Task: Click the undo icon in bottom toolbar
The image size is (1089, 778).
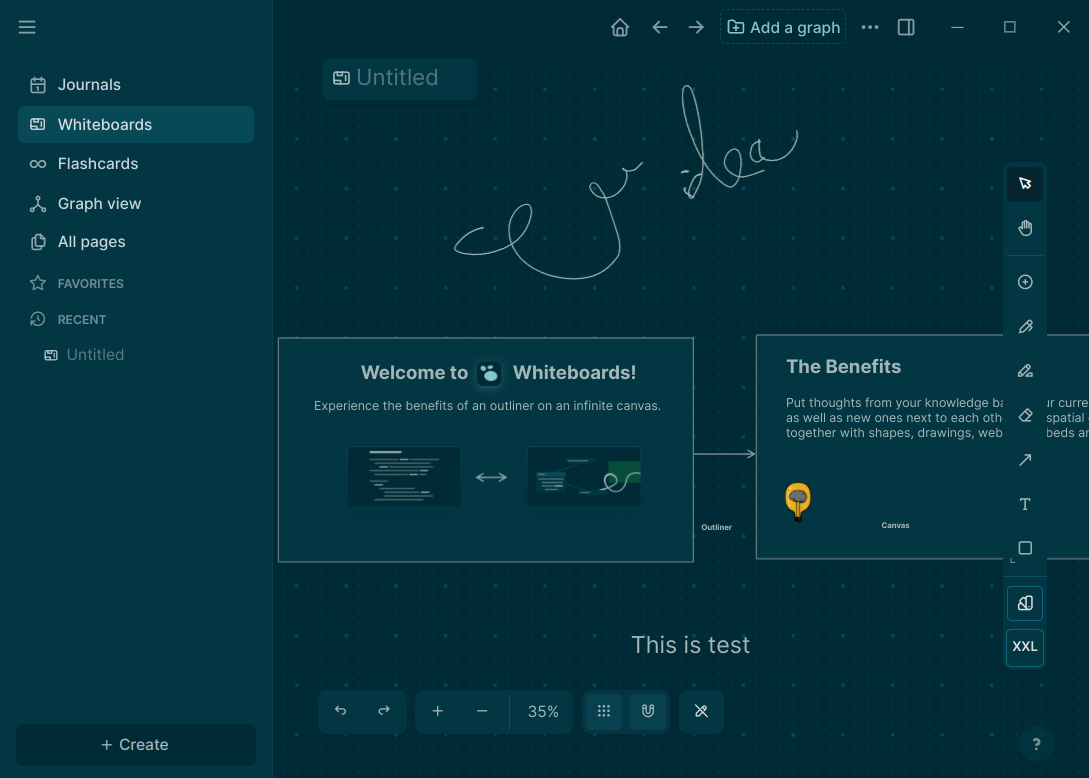Action: pyautogui.click(x=340, y=711)
